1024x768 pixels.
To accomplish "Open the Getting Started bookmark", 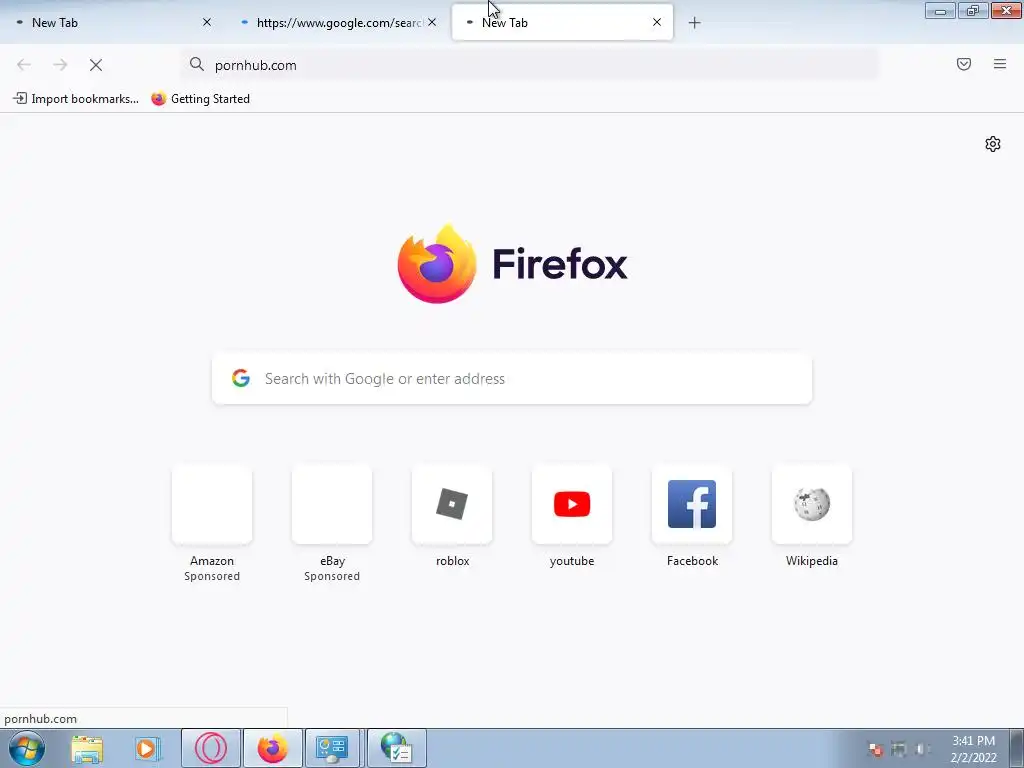I will click(x=200, y=99).
